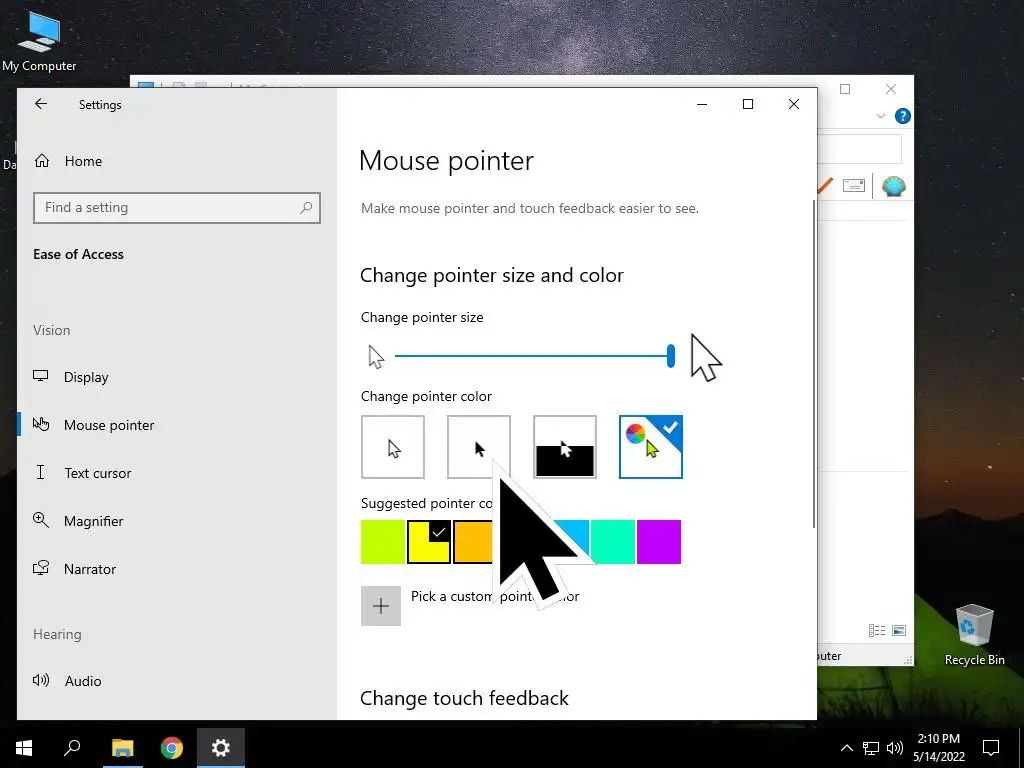The image size is (1024, 768).
Task: Choose the white pointer color option
Action: [x=392, y=447]
